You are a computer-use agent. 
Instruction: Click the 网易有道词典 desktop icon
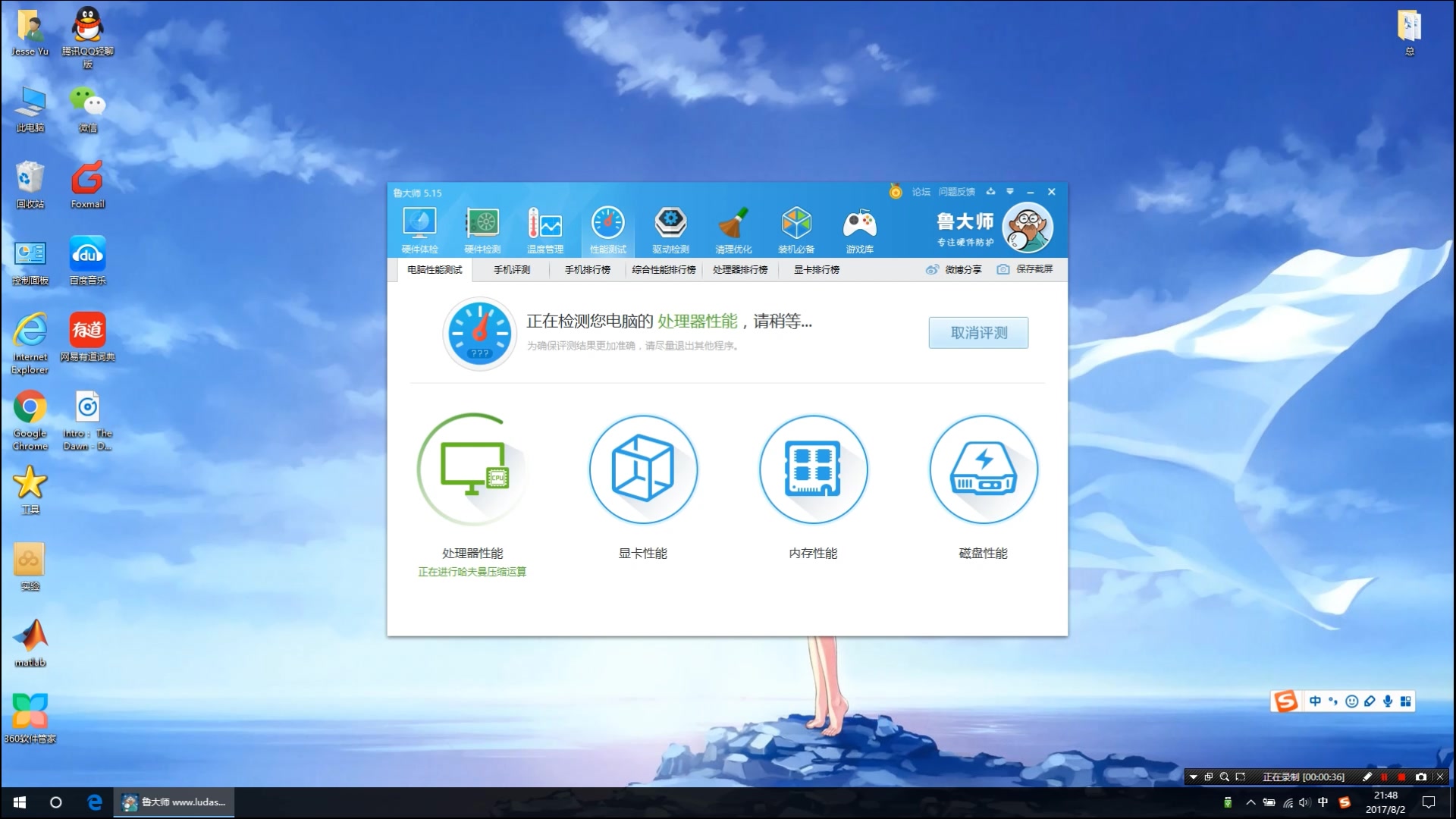click(88, 337)
